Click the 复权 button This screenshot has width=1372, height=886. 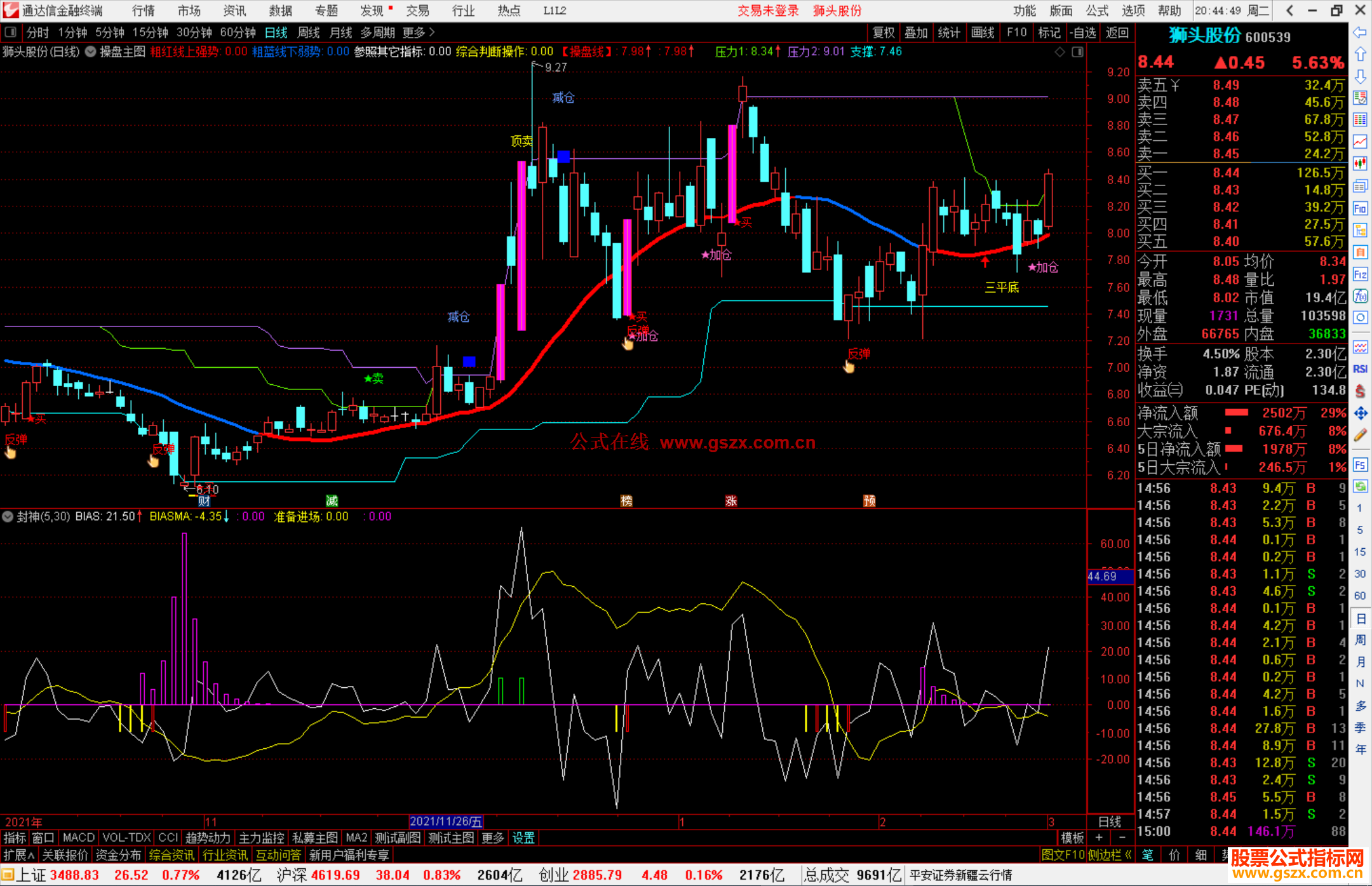pos(884,32)
